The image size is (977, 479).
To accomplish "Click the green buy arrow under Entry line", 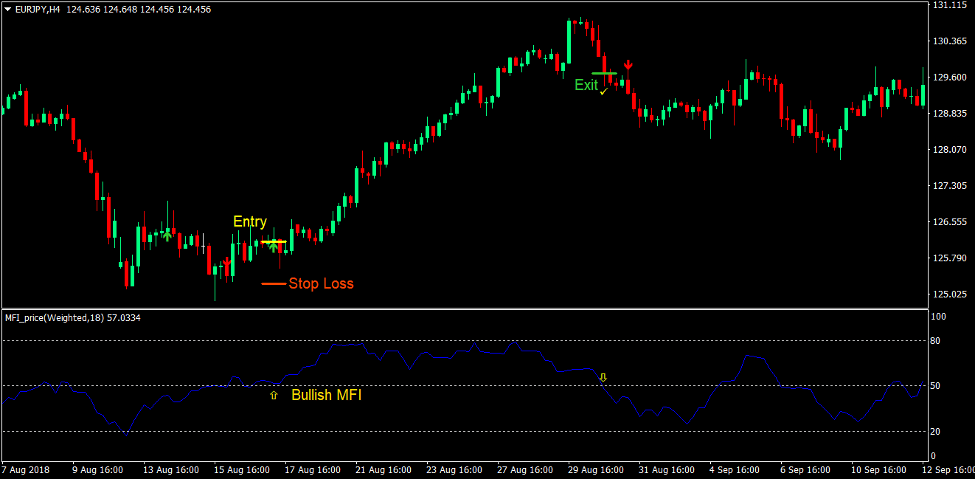I will point(273,247).
